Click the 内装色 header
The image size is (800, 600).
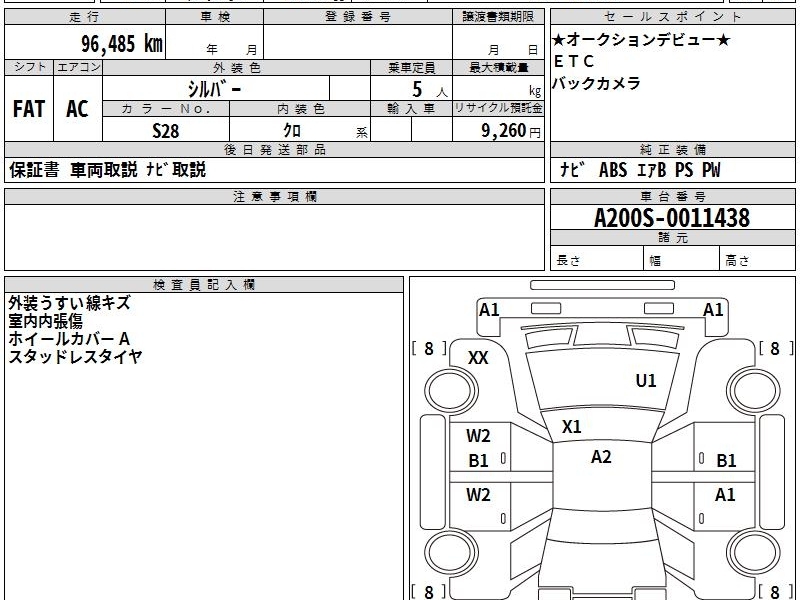pos(300,109)
